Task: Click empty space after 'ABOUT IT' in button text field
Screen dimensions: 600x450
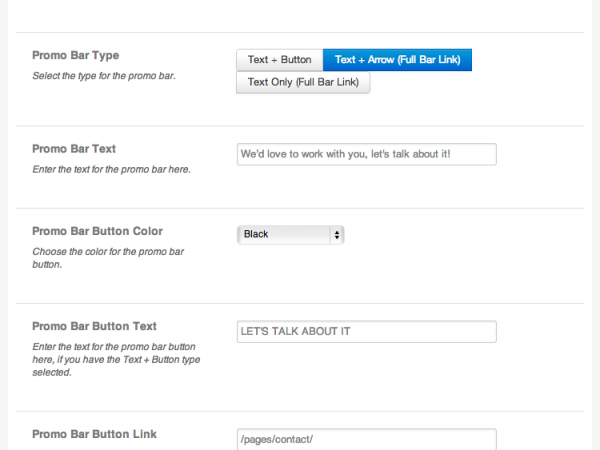Action: pyautogui.click(x=421, y=331)
